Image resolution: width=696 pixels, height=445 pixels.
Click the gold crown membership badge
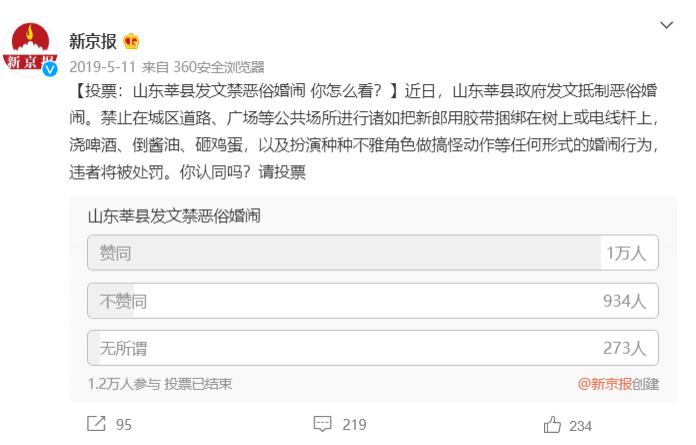(131, 42)
